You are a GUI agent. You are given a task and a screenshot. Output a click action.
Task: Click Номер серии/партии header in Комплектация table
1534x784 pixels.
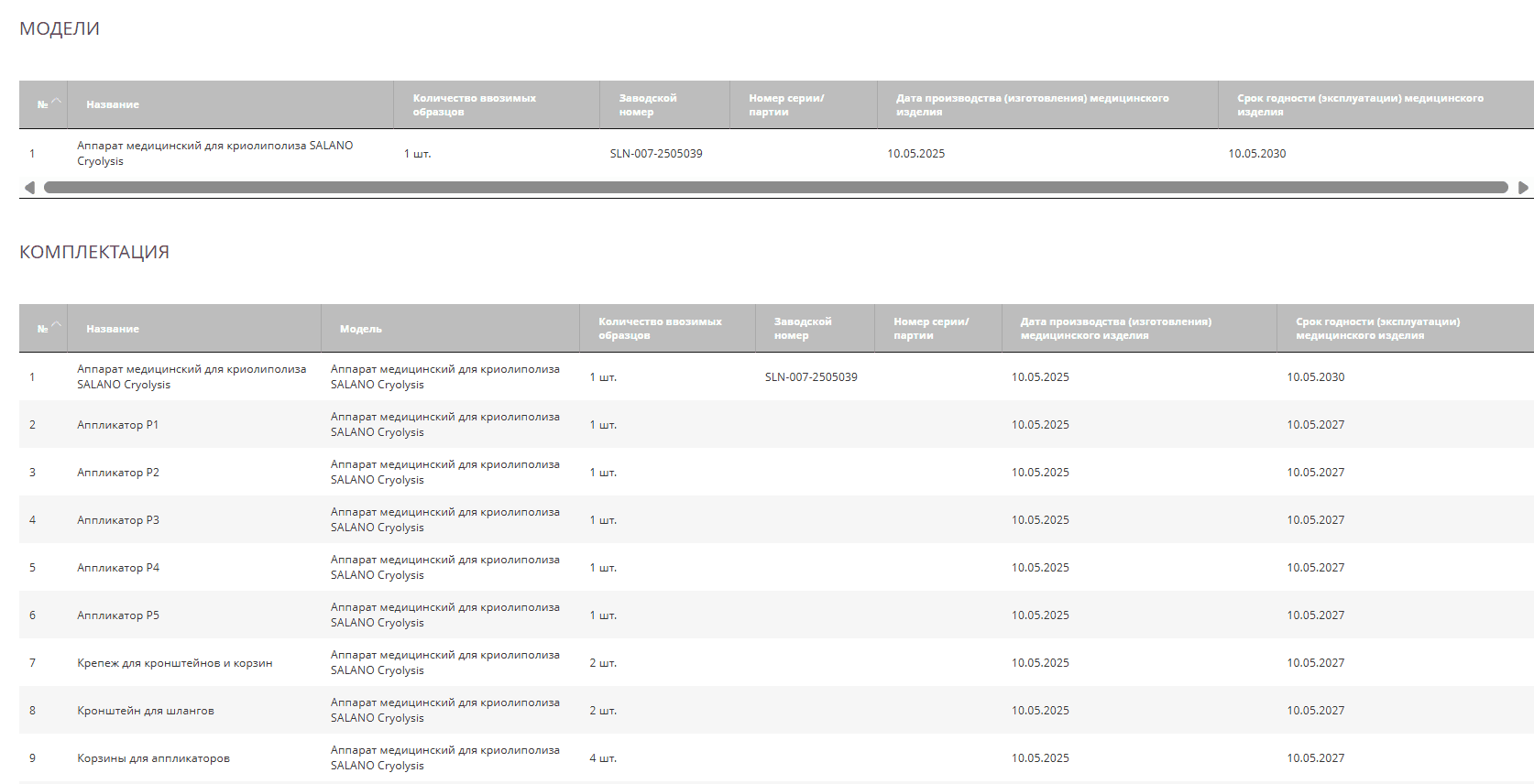931,329
